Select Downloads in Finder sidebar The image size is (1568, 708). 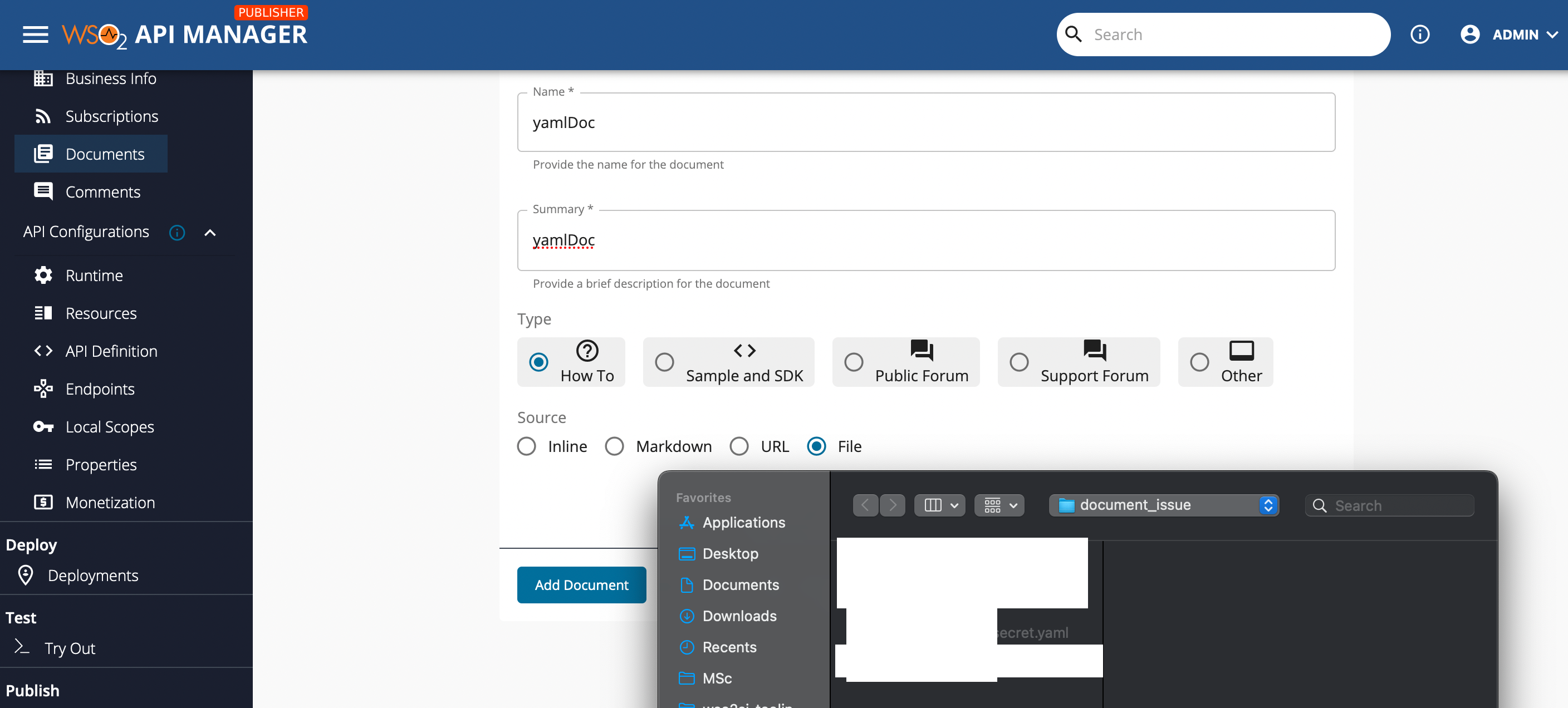[x=739, y=616]
